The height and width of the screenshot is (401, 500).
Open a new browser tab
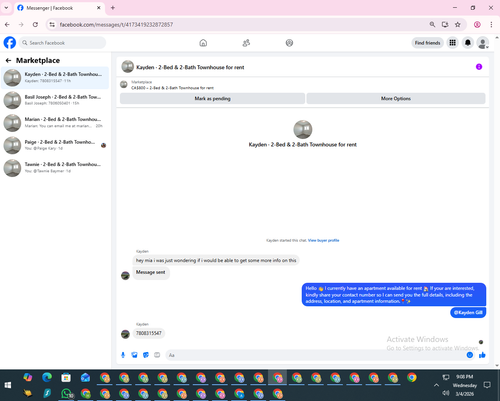coord(113,8)
